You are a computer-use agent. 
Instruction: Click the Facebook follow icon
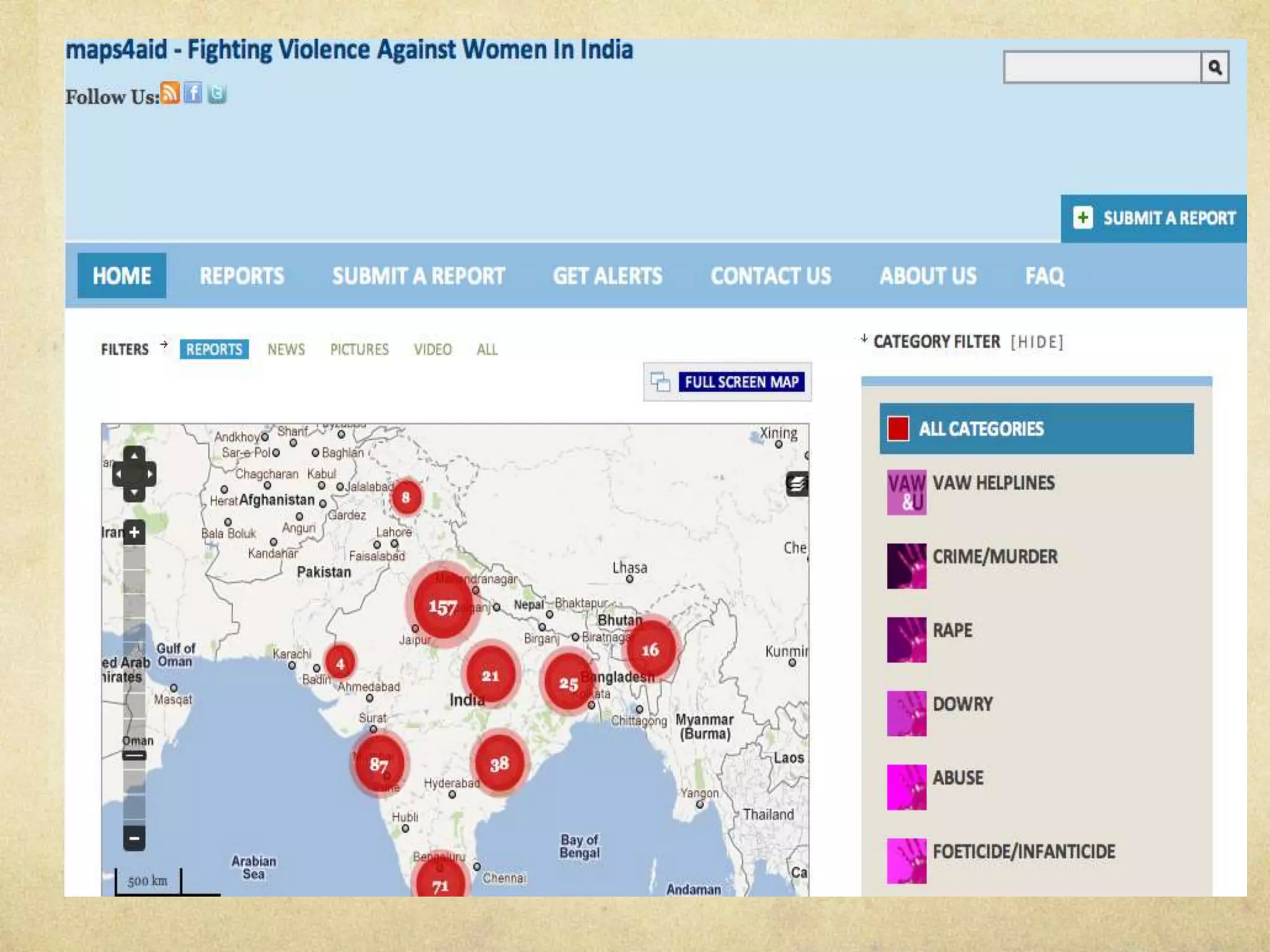(x=193, y=94)
